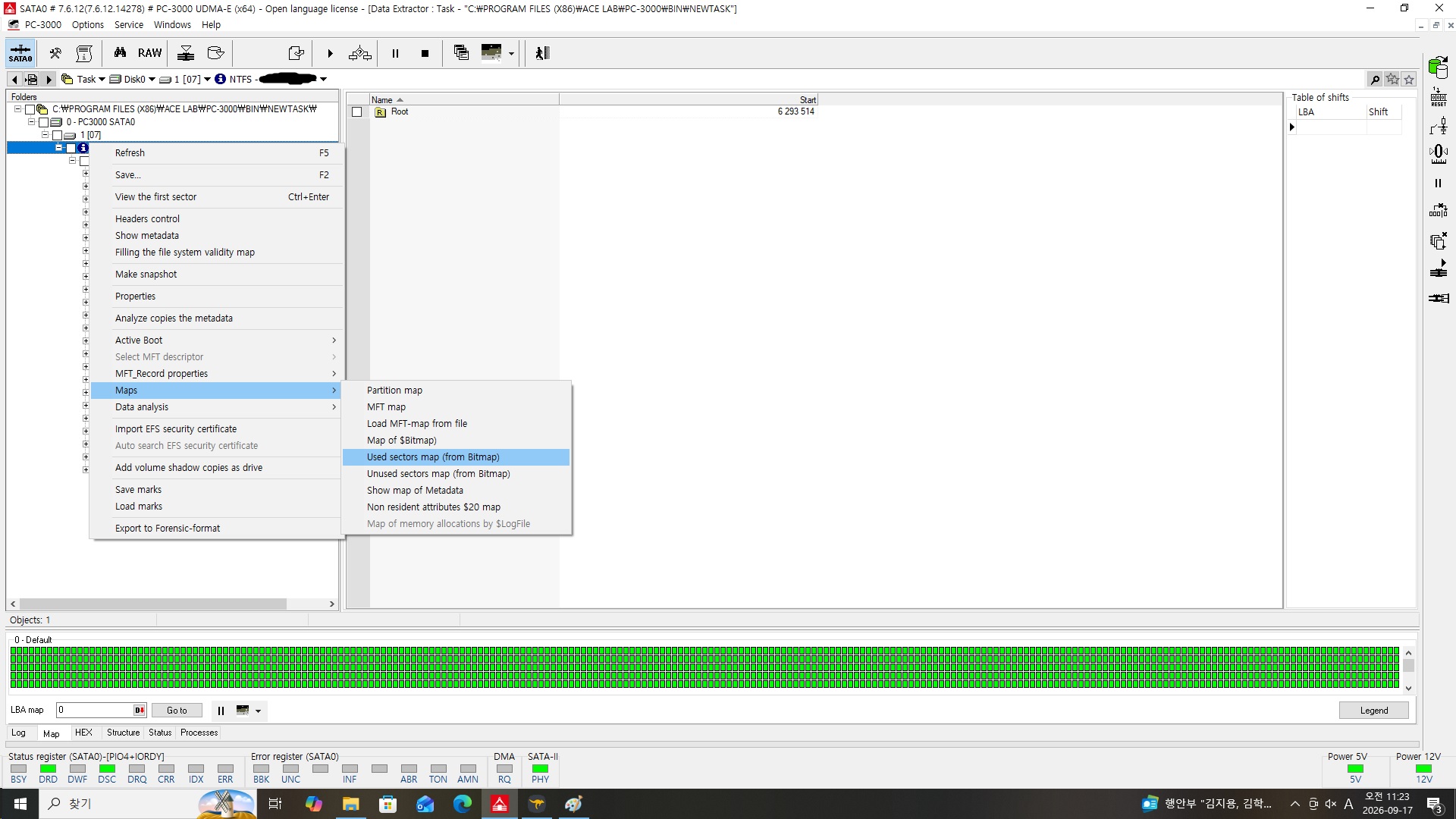Choose Used sectors map (from Bitmap)
1456x819 pixels.
coord(456,457)
